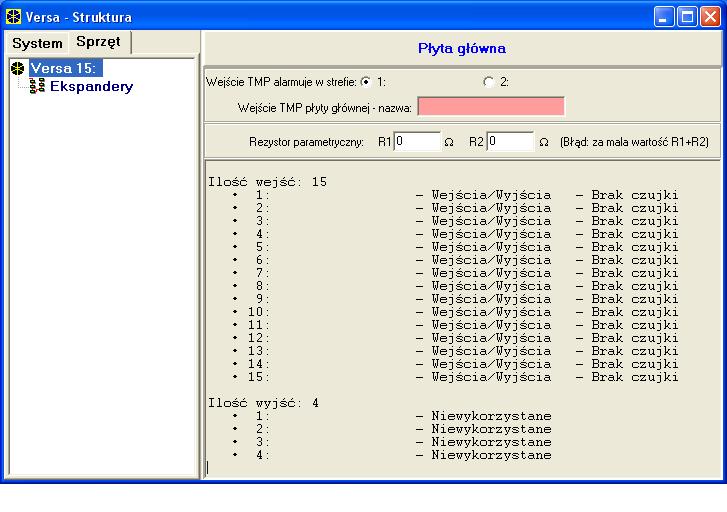The image size is (727, 512).
Task: Click input row 7: Wejścia/Wyjścia
Action: click(x=491, y=273)
